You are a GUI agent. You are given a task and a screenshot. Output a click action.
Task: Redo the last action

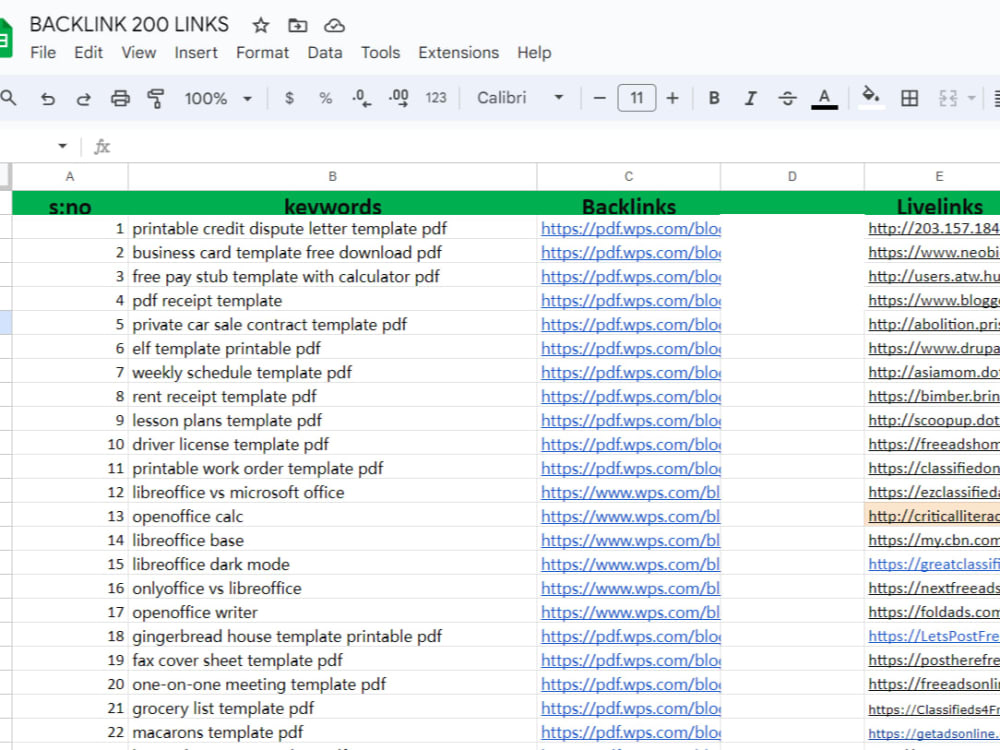84,98
